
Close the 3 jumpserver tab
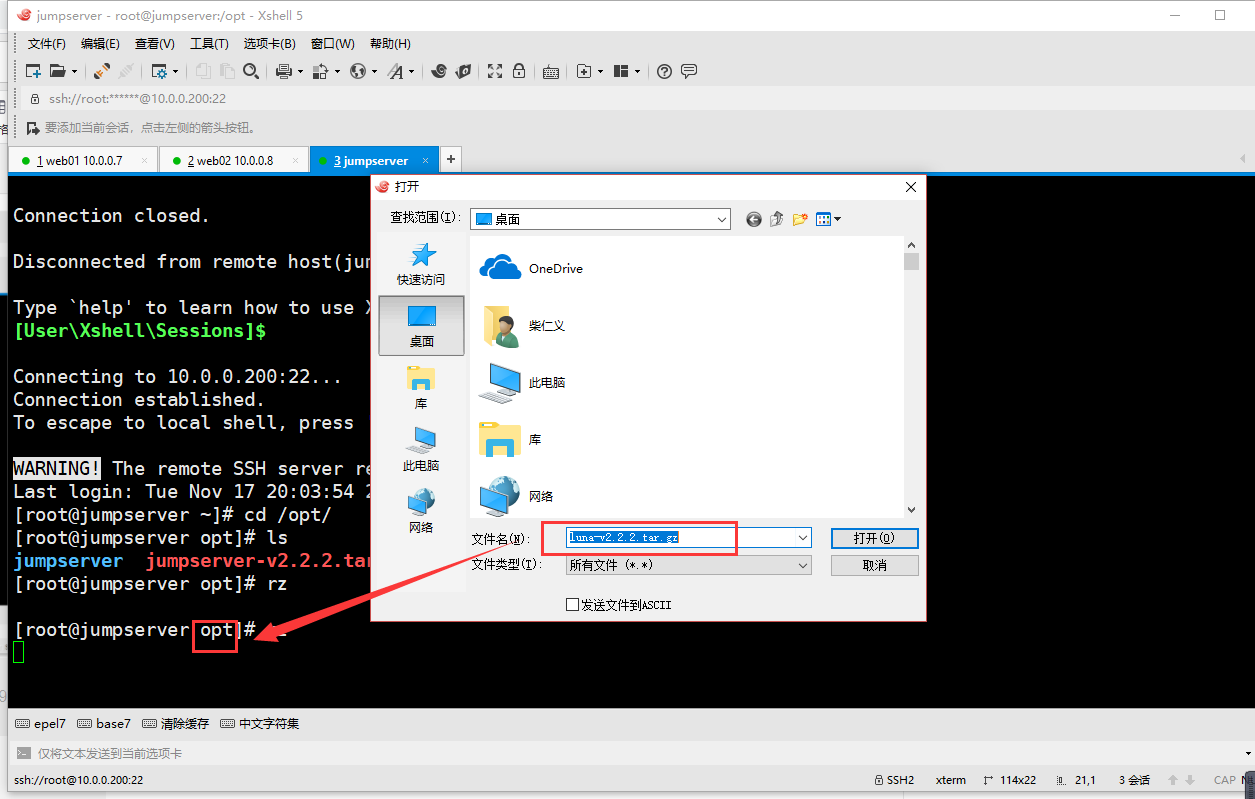pos(426,160)
